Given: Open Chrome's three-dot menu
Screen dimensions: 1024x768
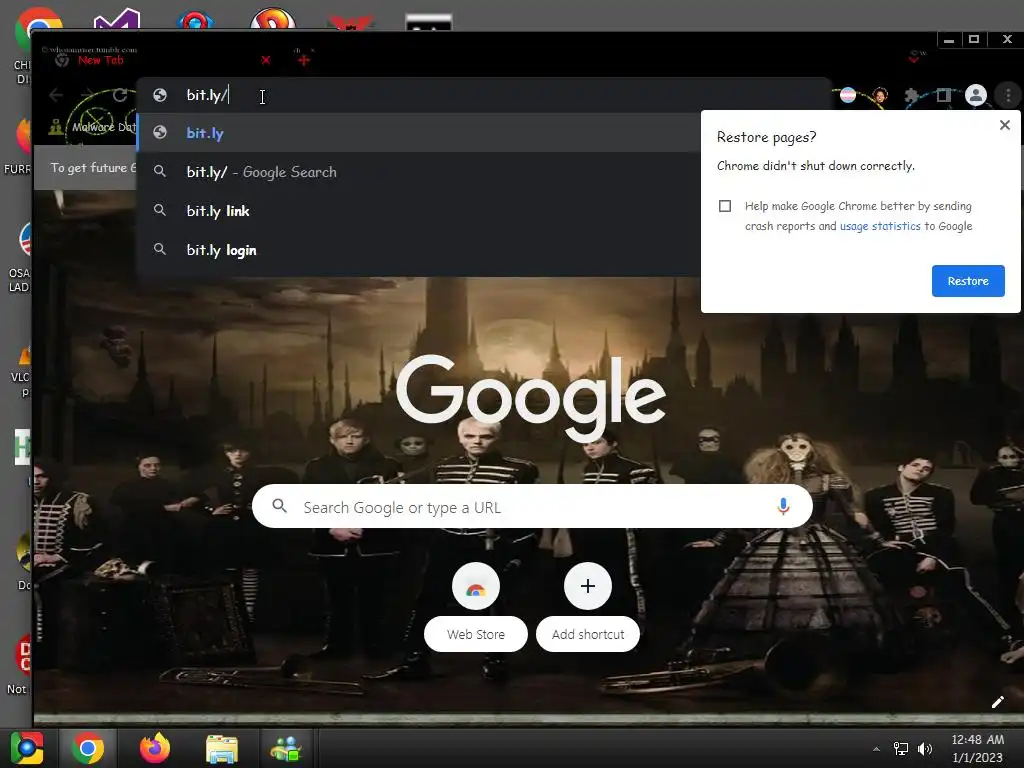Looking at the screenshot, I should pyautogui.click(x=1008, y=95).
